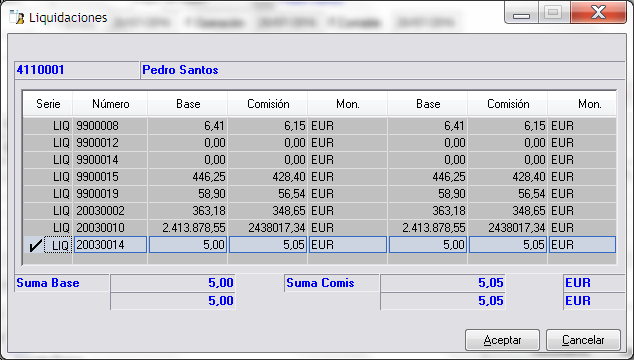Viewport: 634px width, 360px height.
Task: Click the second commission value 2438017,34
Action: pos(508,228)
